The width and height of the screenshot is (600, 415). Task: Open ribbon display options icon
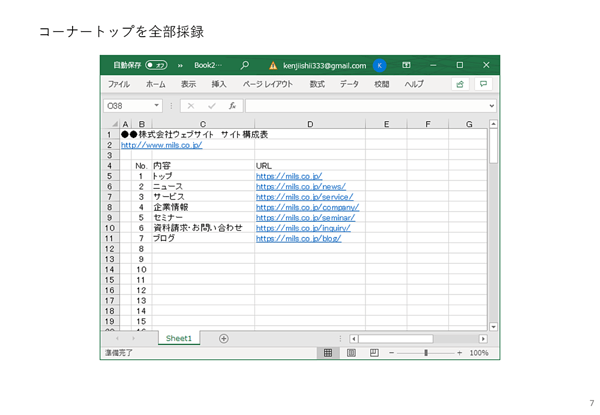coord(406,65)
